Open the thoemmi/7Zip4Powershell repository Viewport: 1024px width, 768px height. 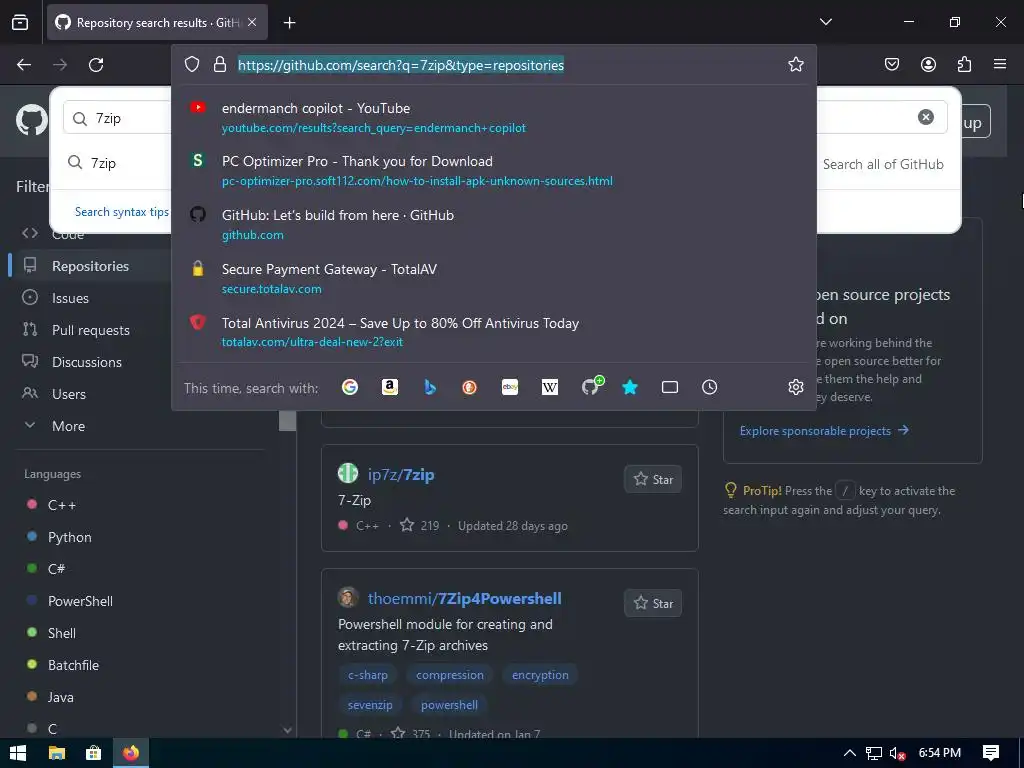pyautogui.click(x=464, y=599)
